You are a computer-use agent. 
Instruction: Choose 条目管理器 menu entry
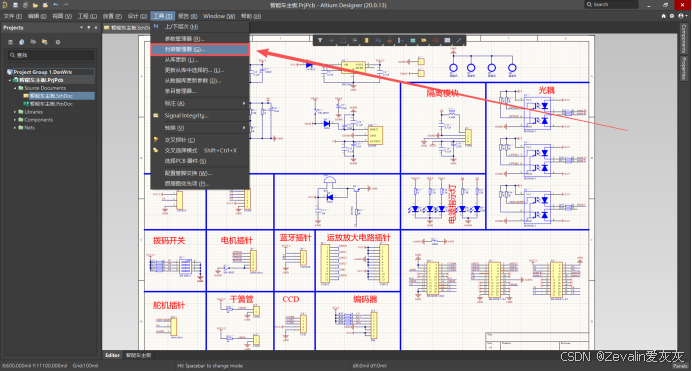pos(200,91)
